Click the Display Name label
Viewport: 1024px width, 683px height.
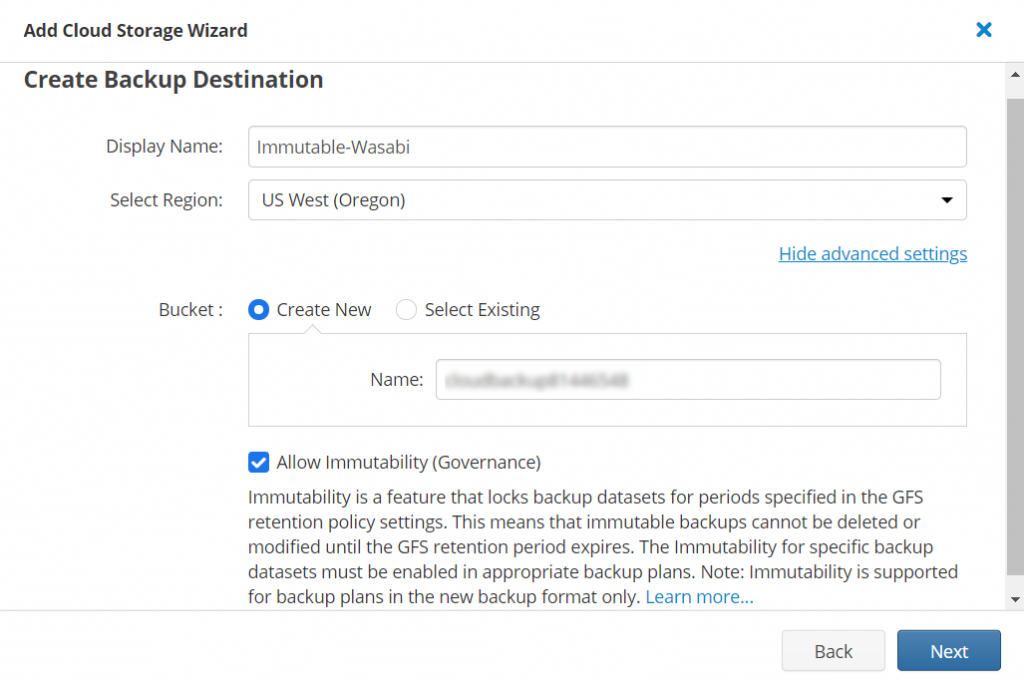[164, 146]
